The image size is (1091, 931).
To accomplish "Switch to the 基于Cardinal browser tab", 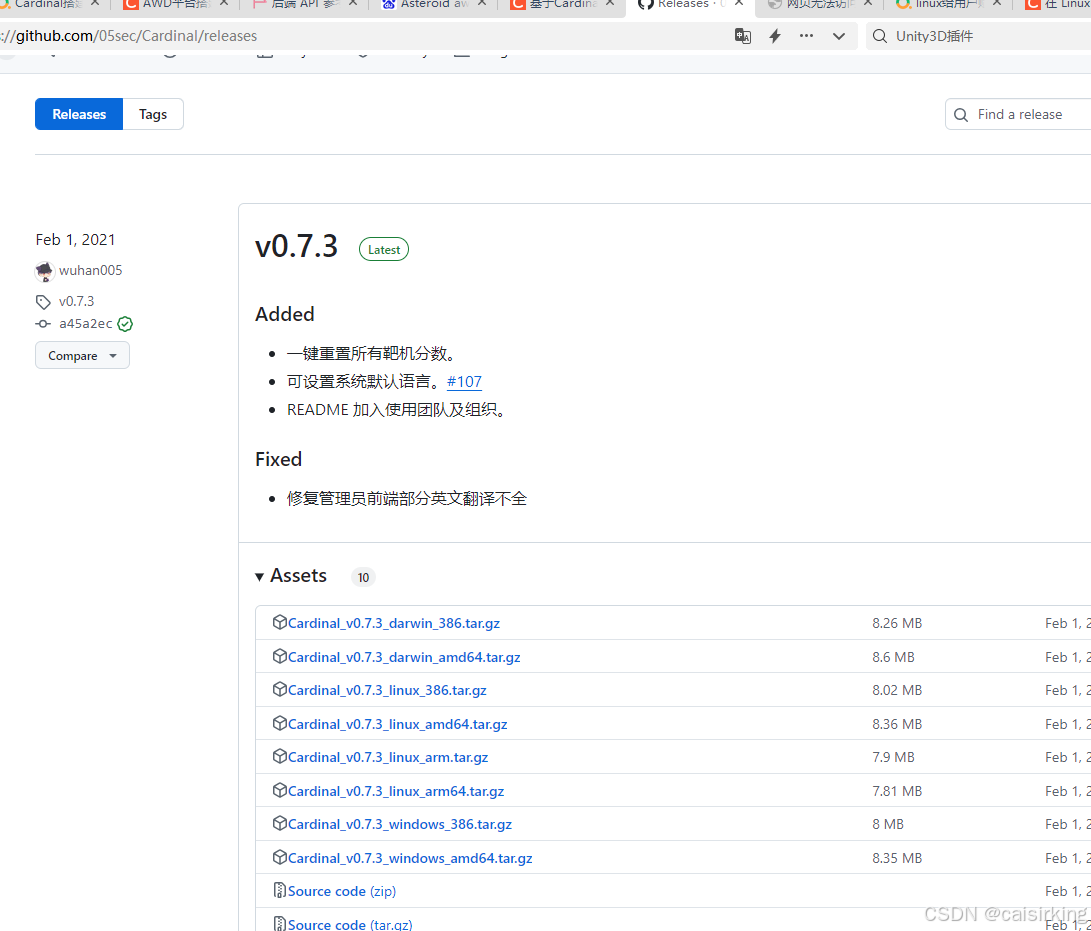I will [562, 5].
